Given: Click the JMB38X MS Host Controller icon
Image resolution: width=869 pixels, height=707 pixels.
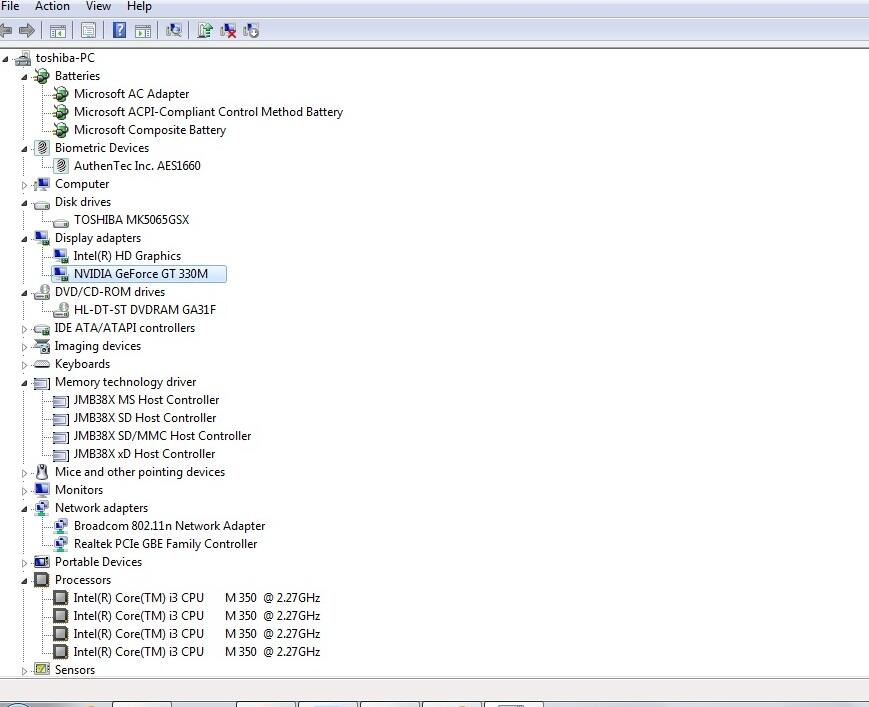Looking at the screenshot, I should click(61, 401).
